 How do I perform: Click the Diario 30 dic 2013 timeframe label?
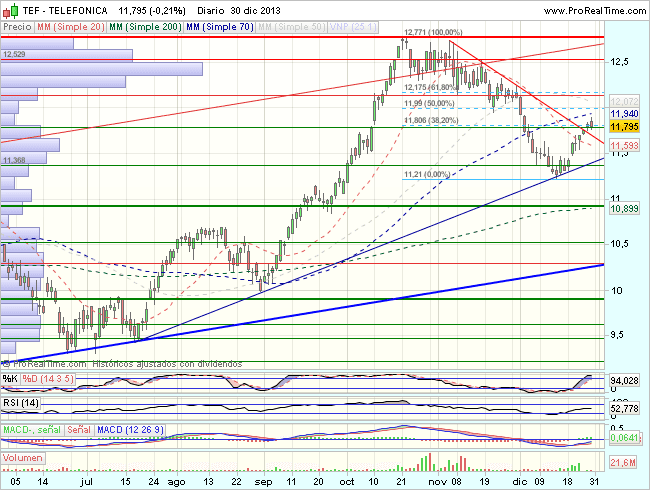[239, 10]
